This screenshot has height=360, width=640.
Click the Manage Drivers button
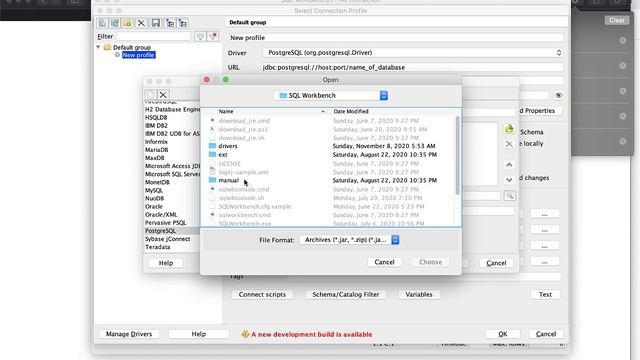129,334
